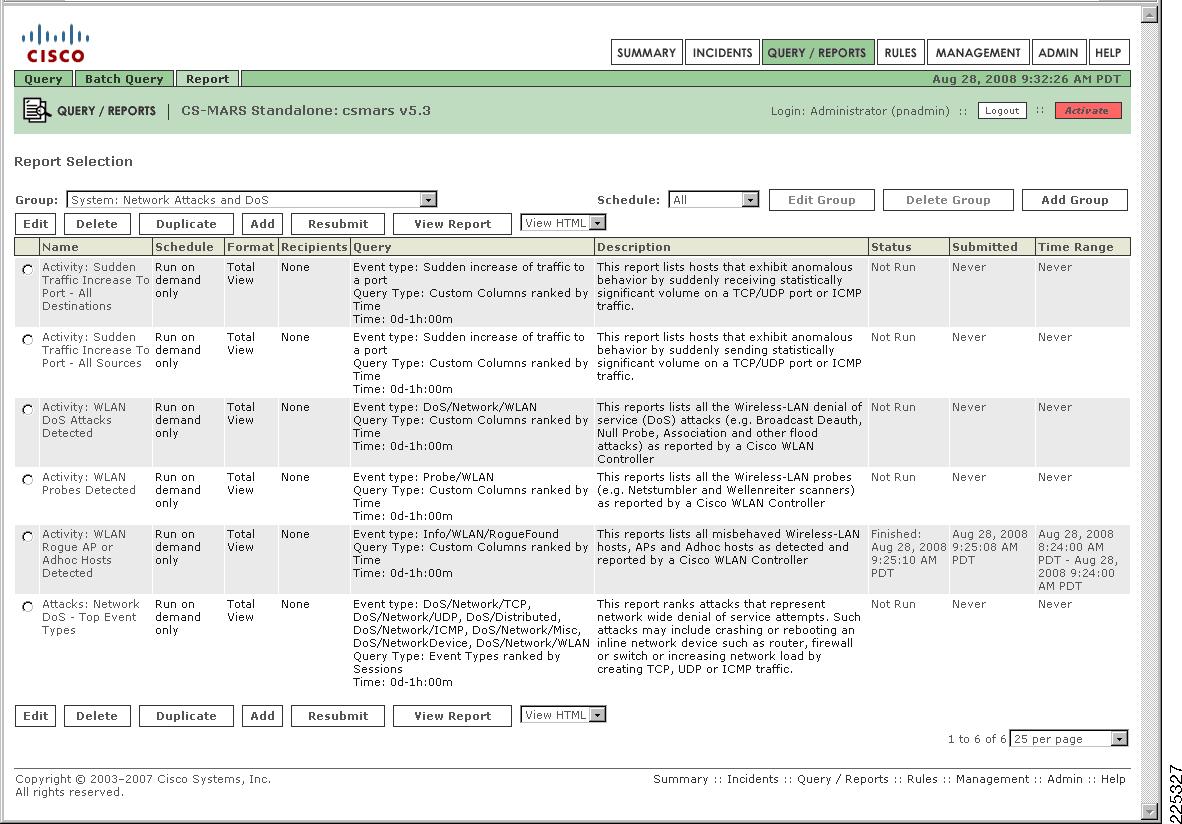
Task: Open the Management tab
Action: pos(978,53)
